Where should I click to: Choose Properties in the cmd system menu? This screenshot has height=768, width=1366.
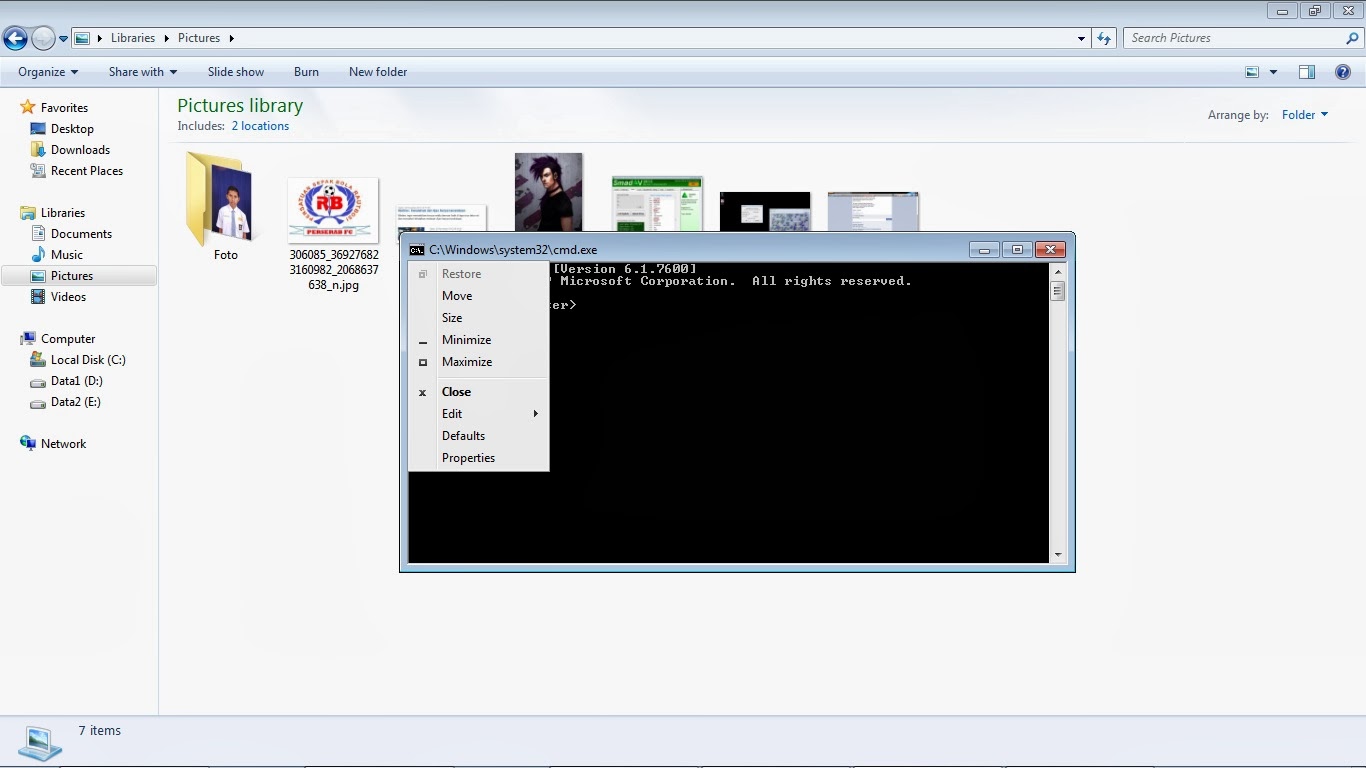tap(478, 458)
